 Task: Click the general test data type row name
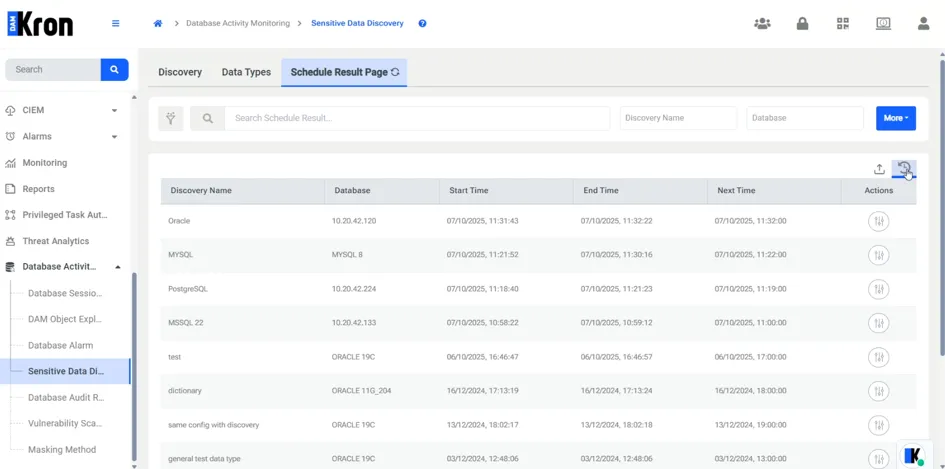pyautogui.click(x=204, y=459)
